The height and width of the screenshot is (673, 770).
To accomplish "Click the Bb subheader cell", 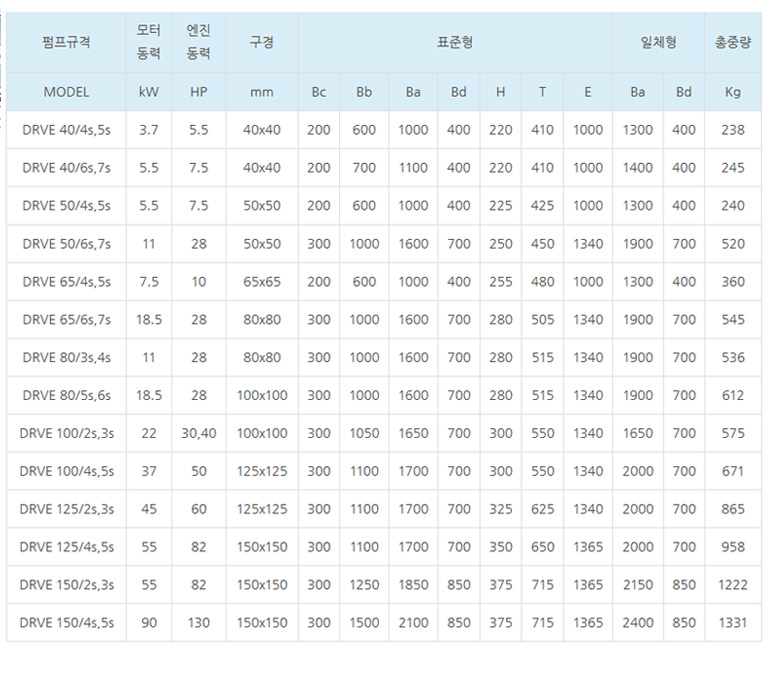I will click(x=364, y=92).
